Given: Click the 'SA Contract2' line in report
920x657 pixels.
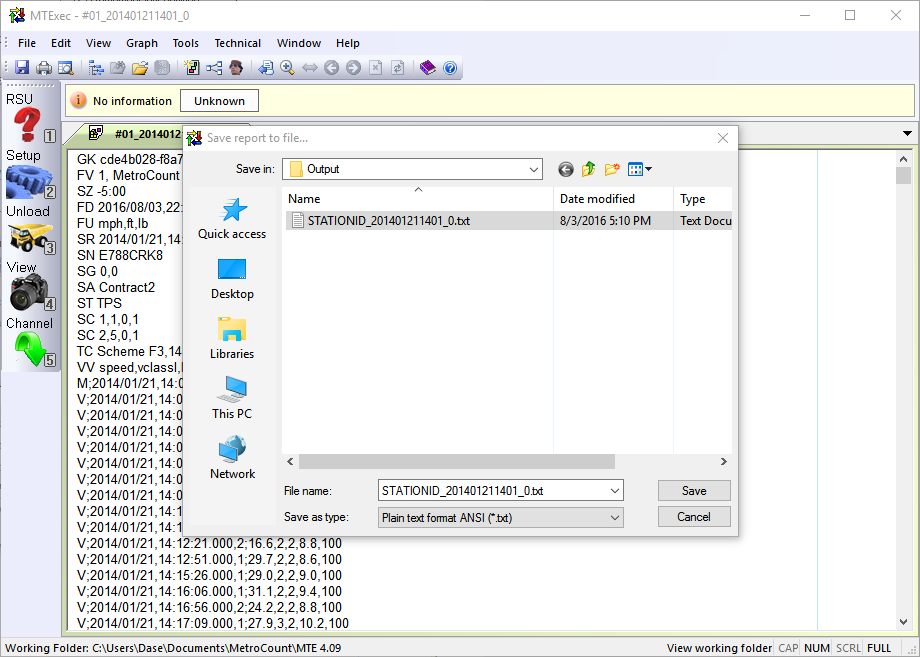Looking at the screenshot, I should click(x=116, y=287).
